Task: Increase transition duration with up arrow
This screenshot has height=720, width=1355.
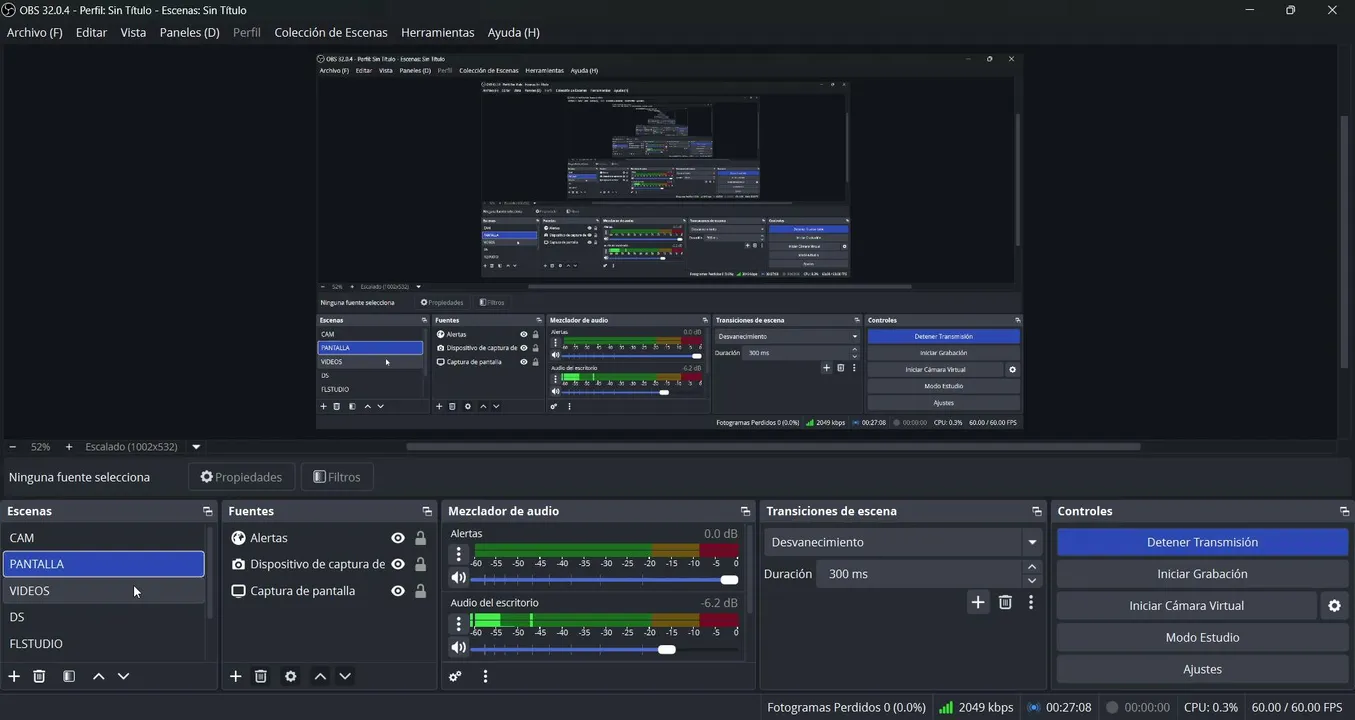Action: [1032, 568]
